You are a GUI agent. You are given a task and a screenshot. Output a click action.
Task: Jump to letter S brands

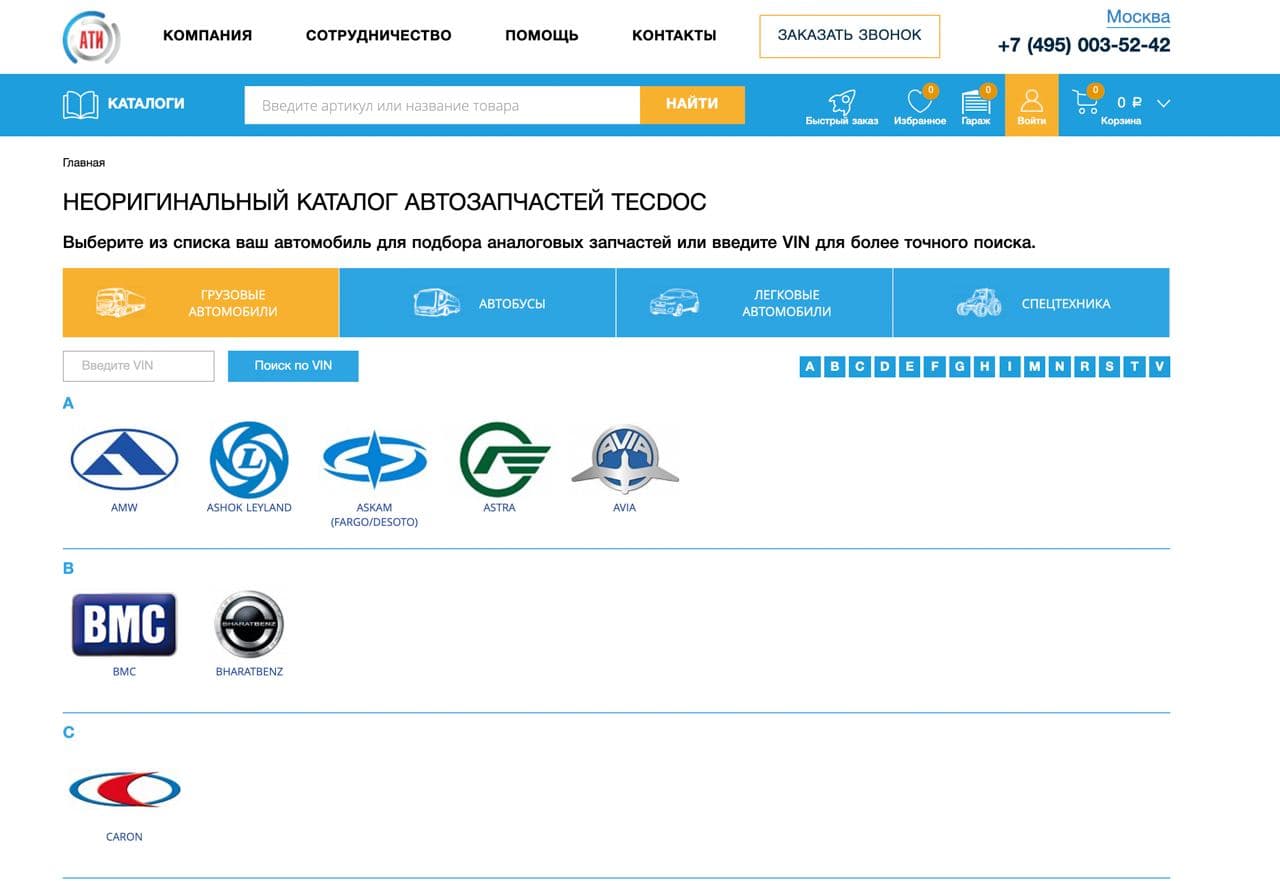pos(1110,367)
